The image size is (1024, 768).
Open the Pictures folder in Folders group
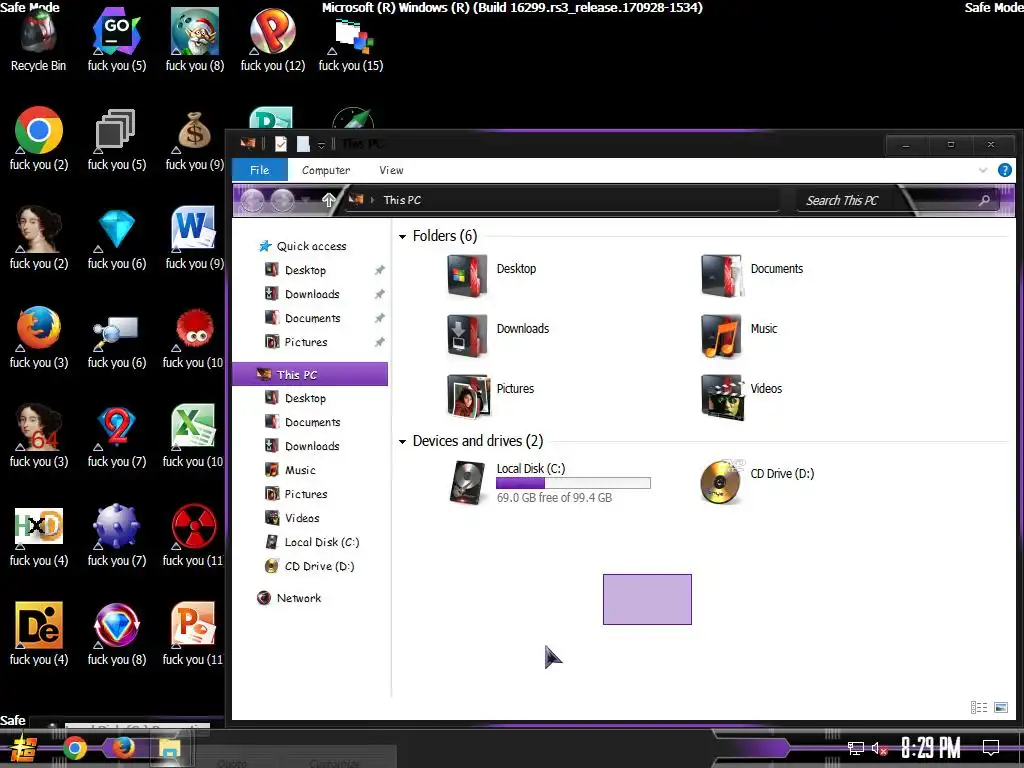tap(468, 396)
